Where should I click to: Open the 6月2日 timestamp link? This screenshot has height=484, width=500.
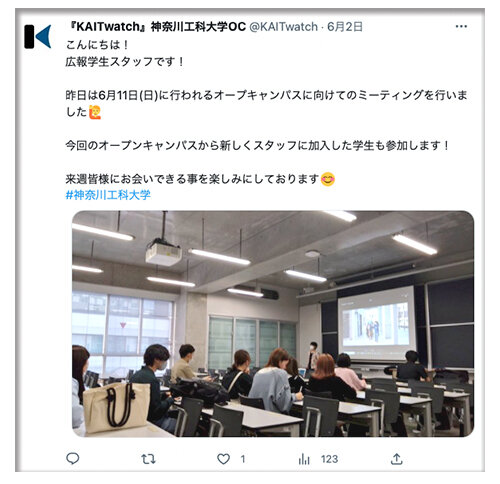coord(345,27)
